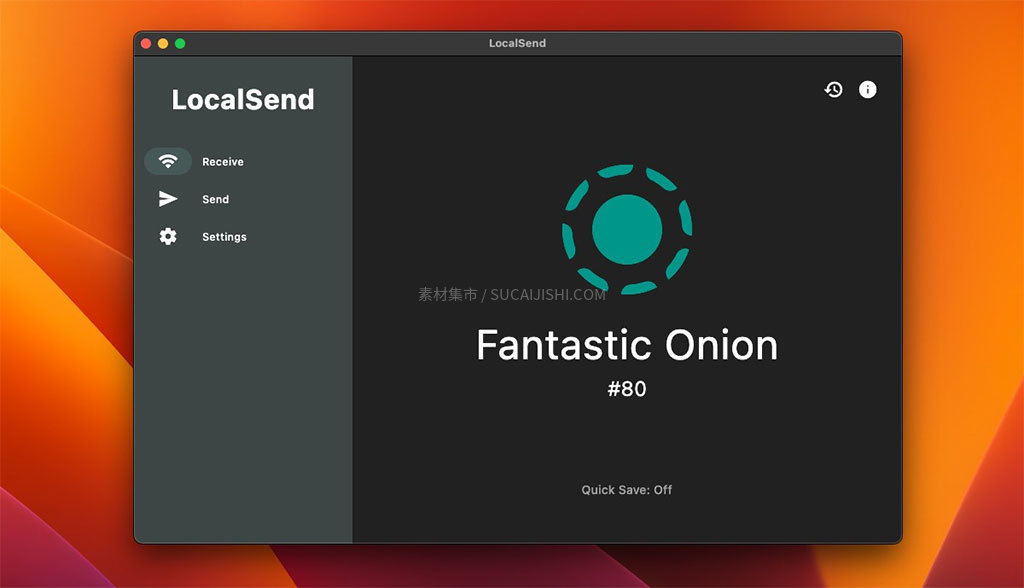Click the info icon in the corner

pos(867,89)
